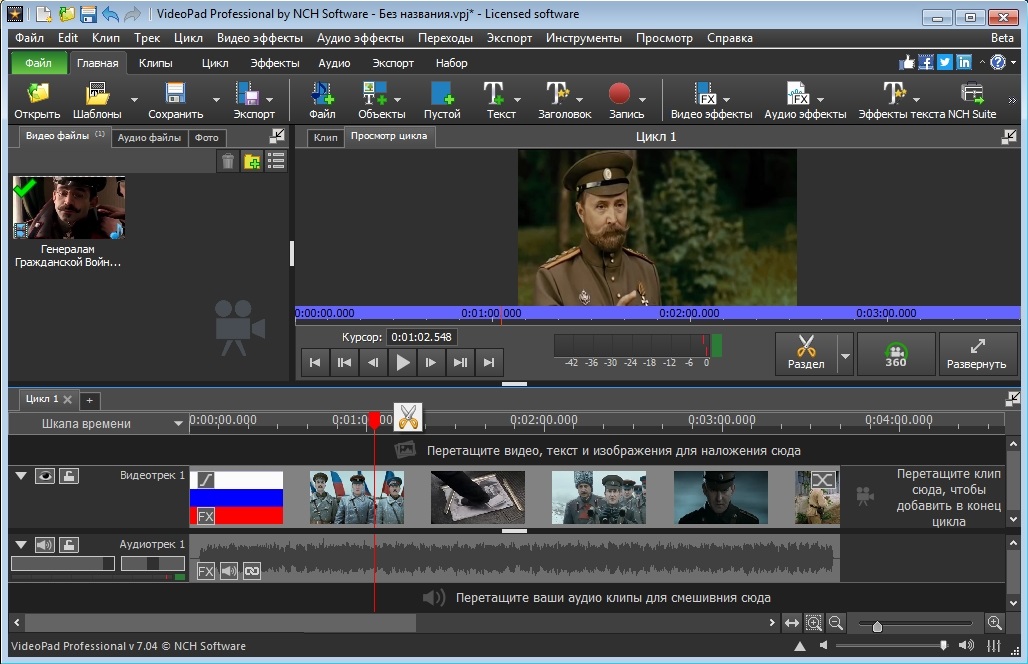The image size is (1028, 664).
Task: Switch to the Клипы ribbon tab
Action: (155, 63)
